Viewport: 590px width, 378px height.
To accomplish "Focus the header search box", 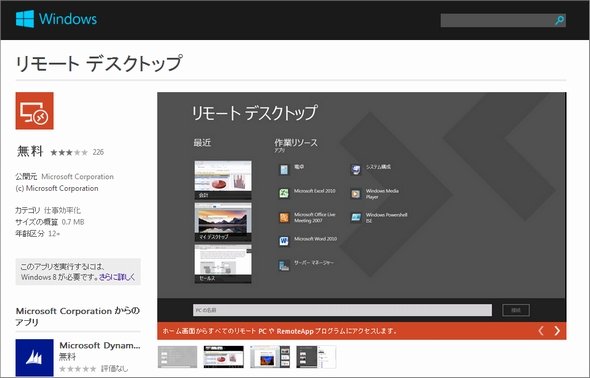I will click(503, 20).
